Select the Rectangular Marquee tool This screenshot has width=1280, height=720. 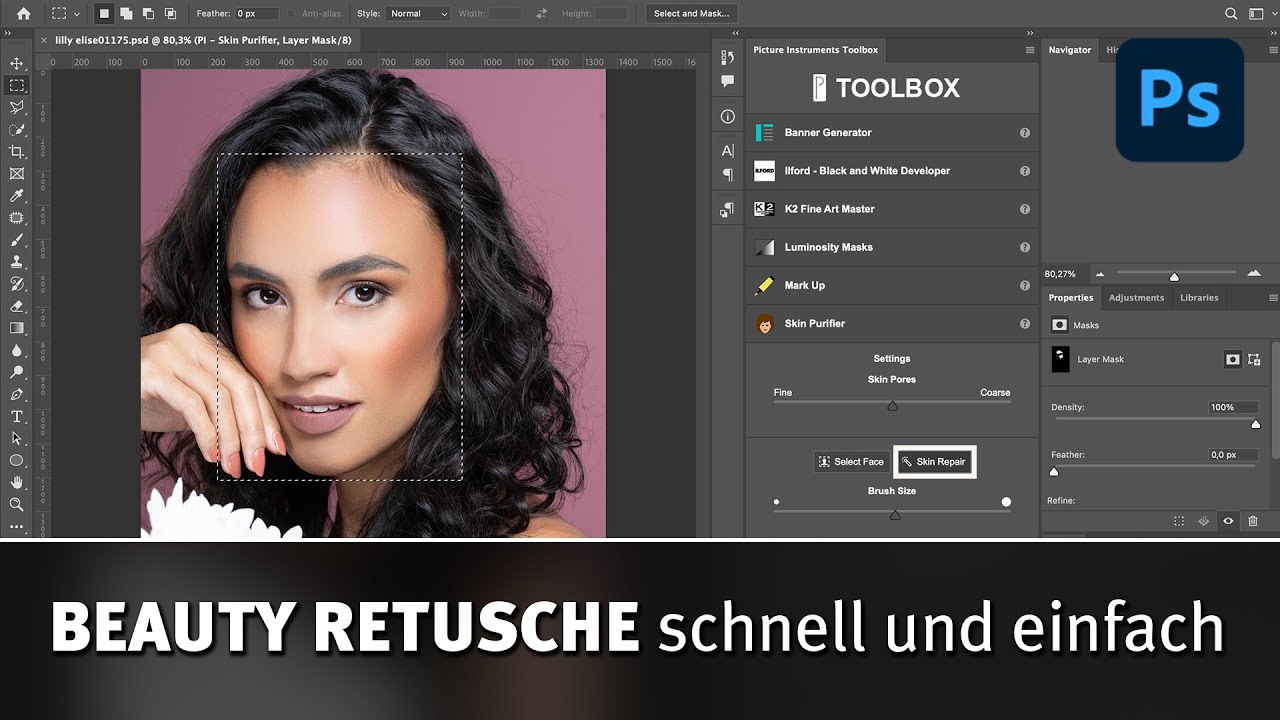(16, 86)
